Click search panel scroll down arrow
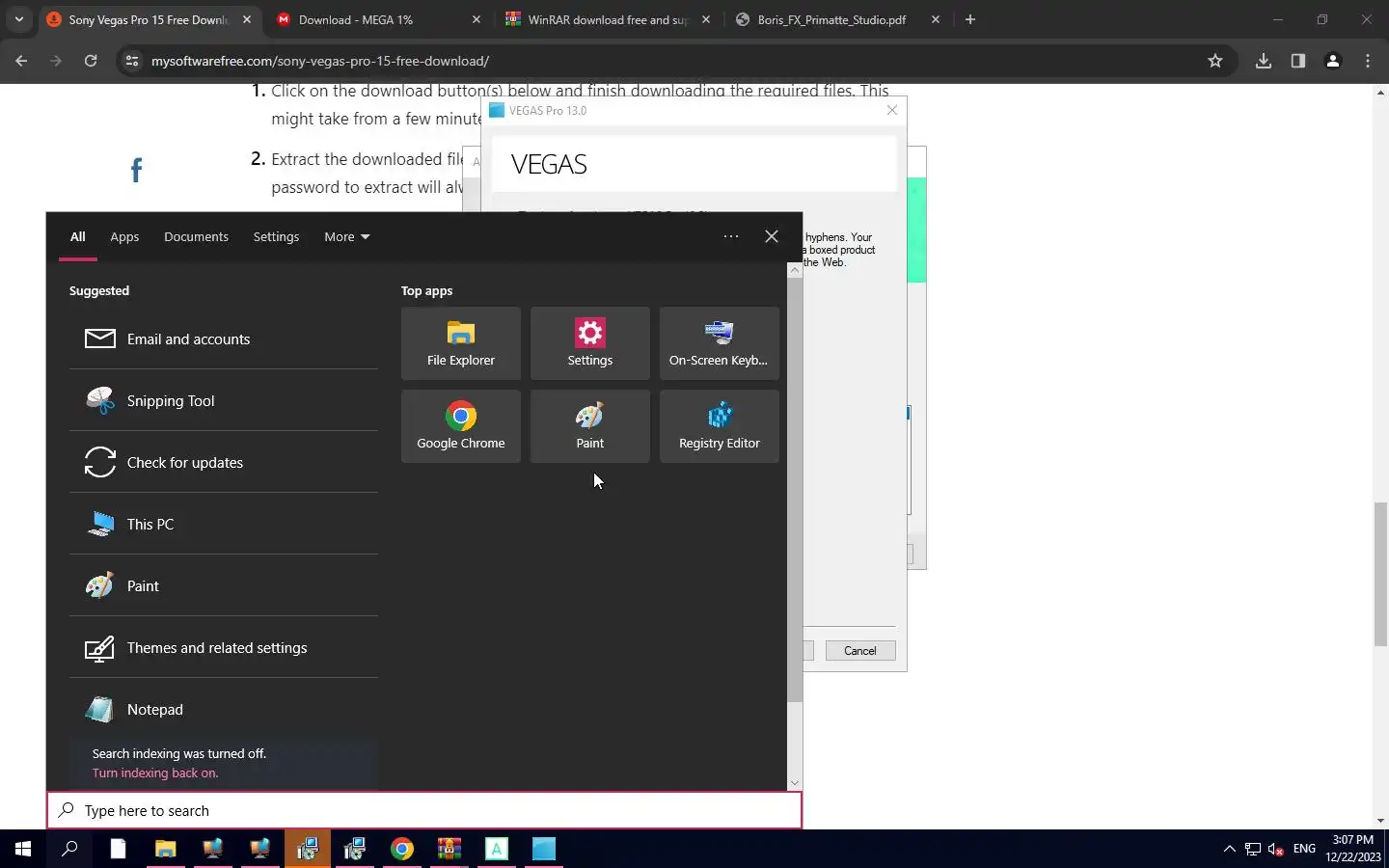This screenshot has width=1389, height=868. 795,784
